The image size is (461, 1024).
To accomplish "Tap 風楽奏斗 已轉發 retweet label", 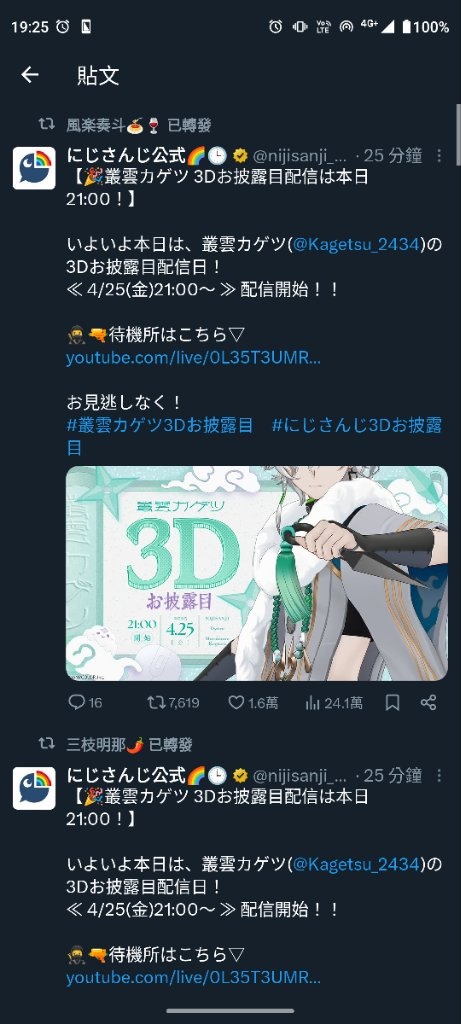I will click(x=138, y=125).
